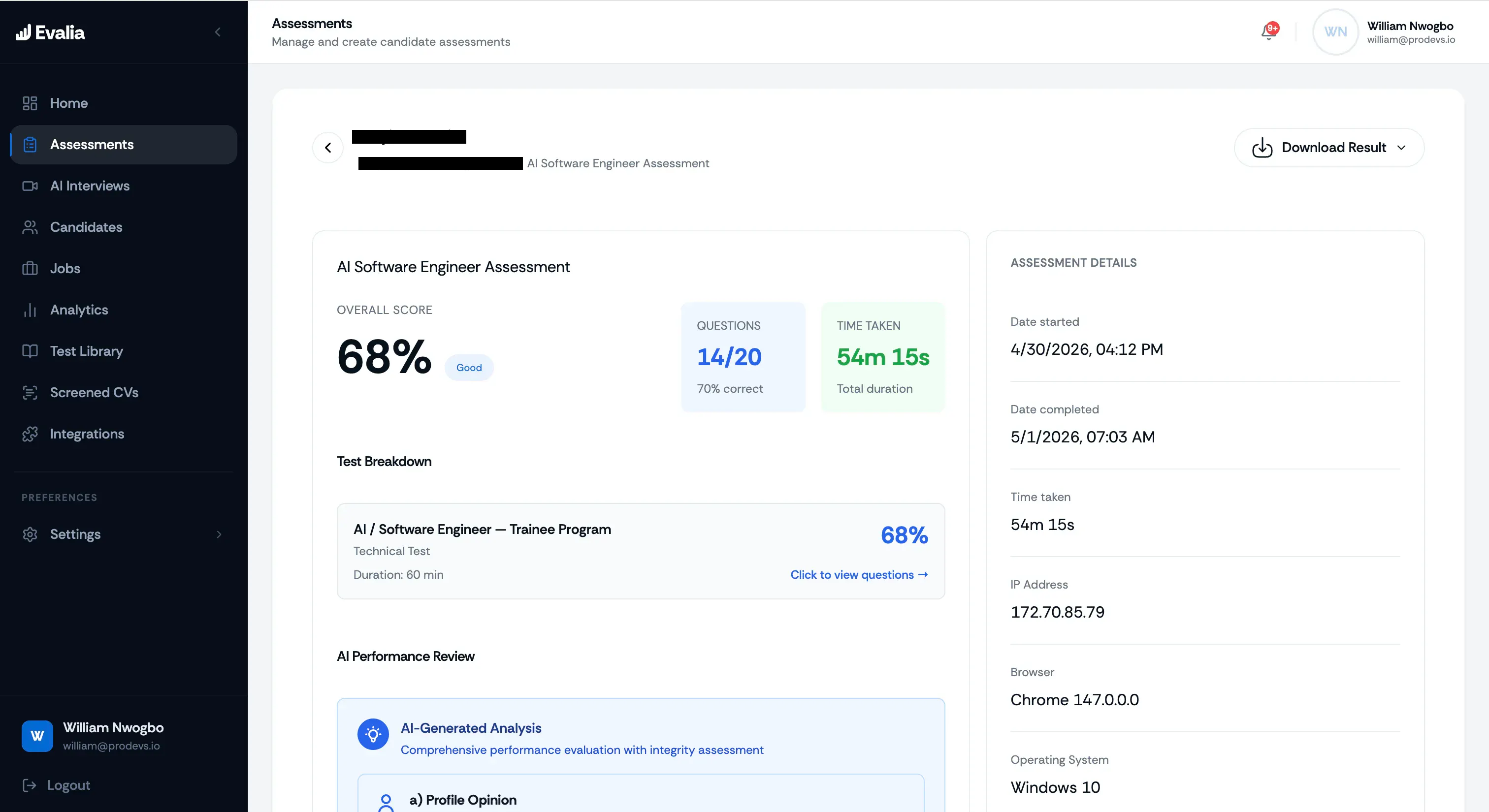1489x812 pixels.
Task: Click the 68% score in Test Breakdown
Action: 905,535
